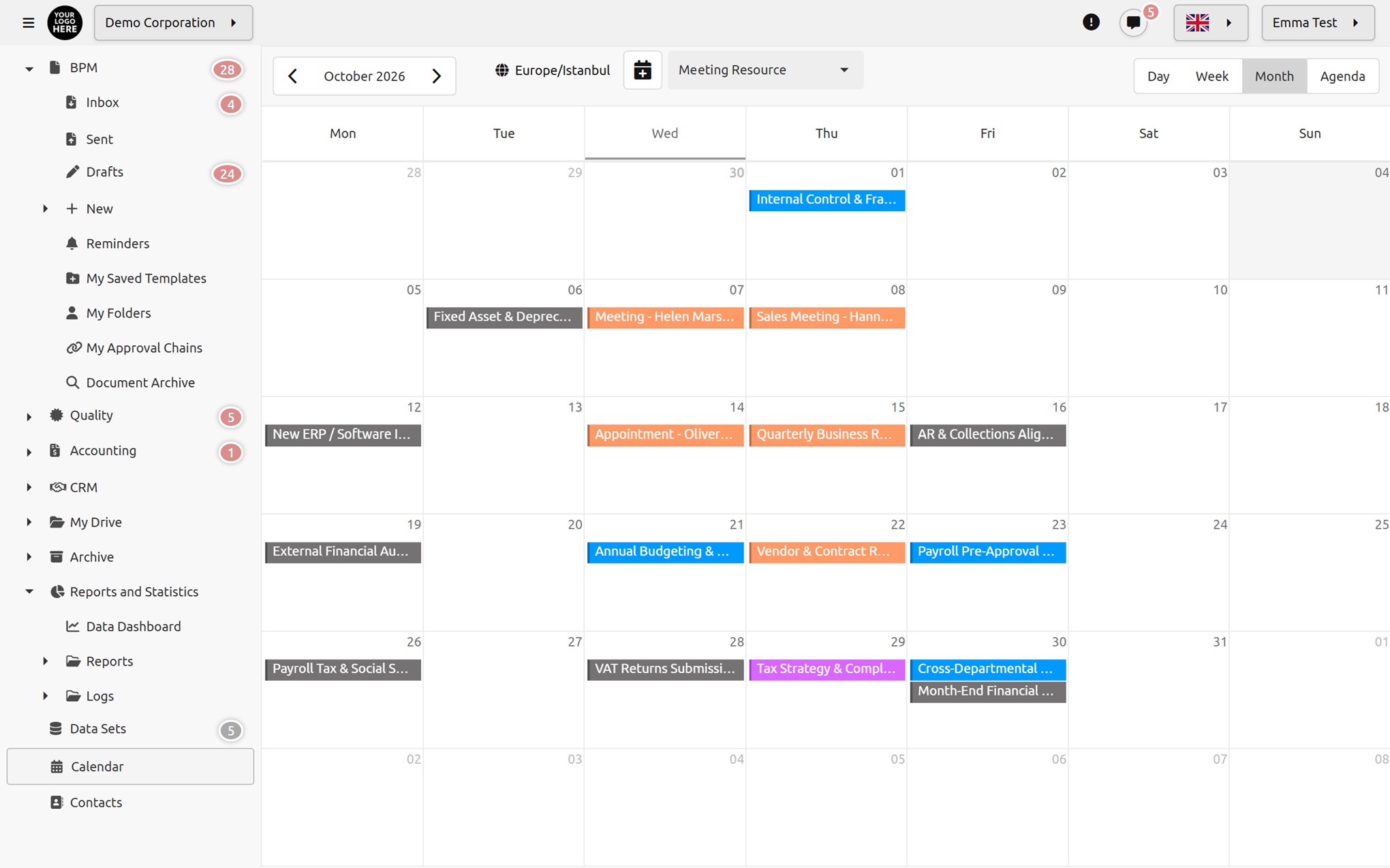Go to previous month arrow
1390x868 pixels.
[293, 76]
